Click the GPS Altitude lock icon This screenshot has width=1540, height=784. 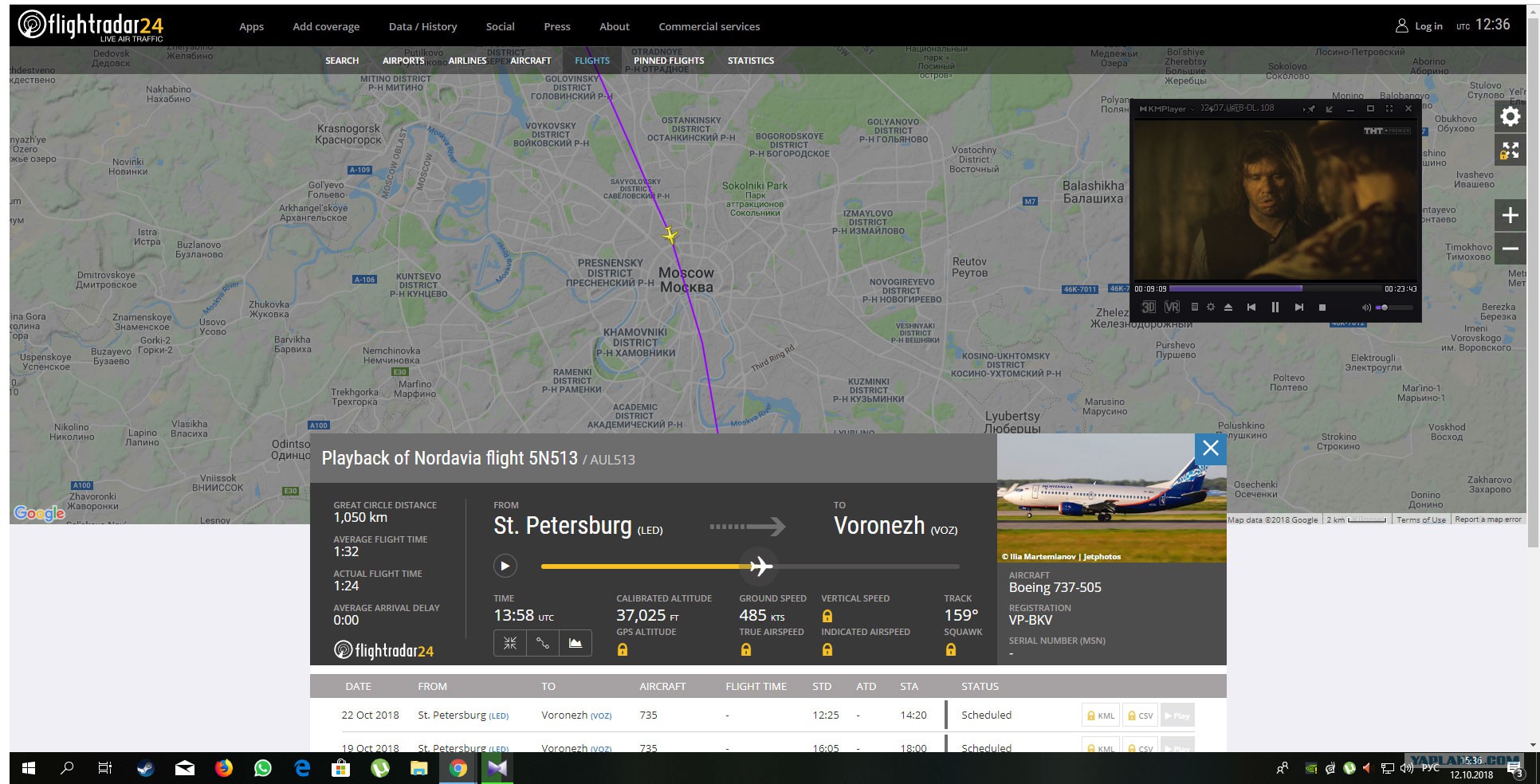(623, 650)
